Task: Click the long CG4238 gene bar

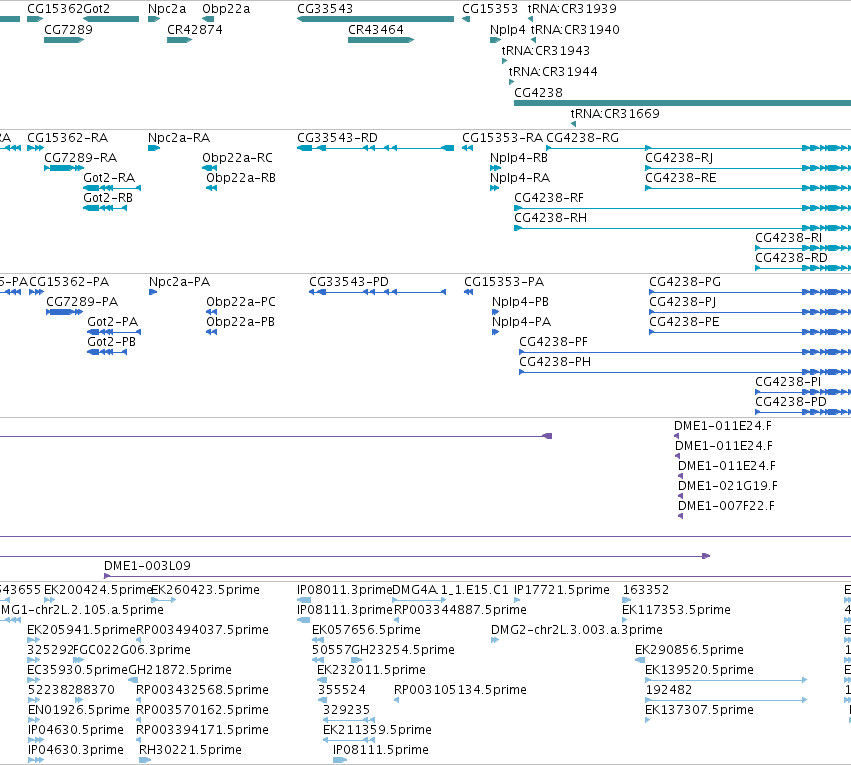Action: (x=682, y=103)
